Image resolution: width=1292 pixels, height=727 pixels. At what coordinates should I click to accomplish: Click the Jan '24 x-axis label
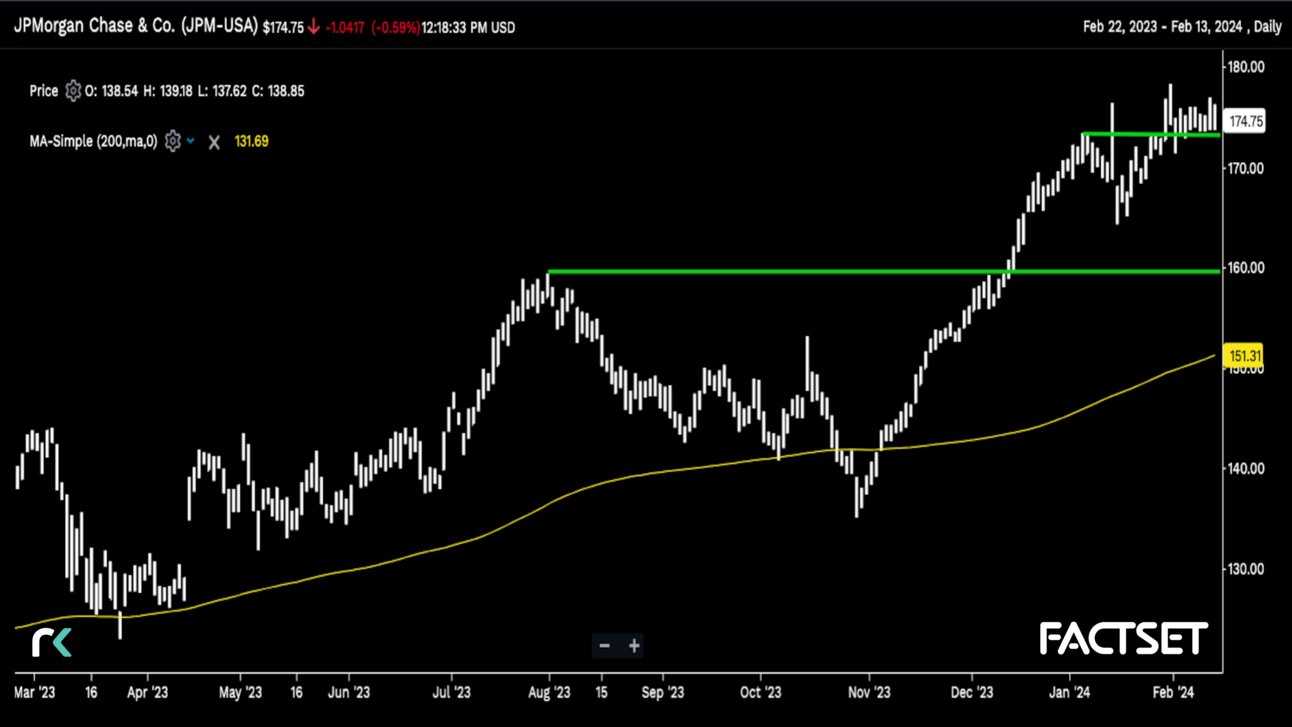(1070, 692)
